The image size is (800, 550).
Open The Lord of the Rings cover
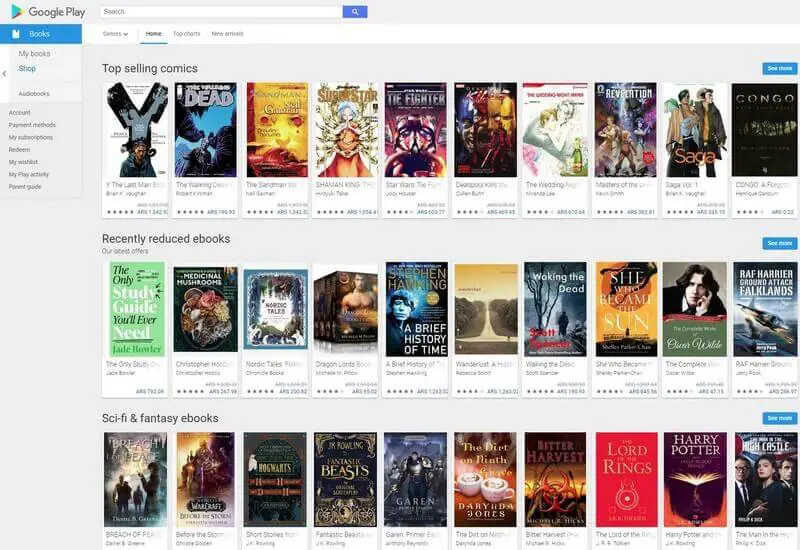(x=627, y=480)
